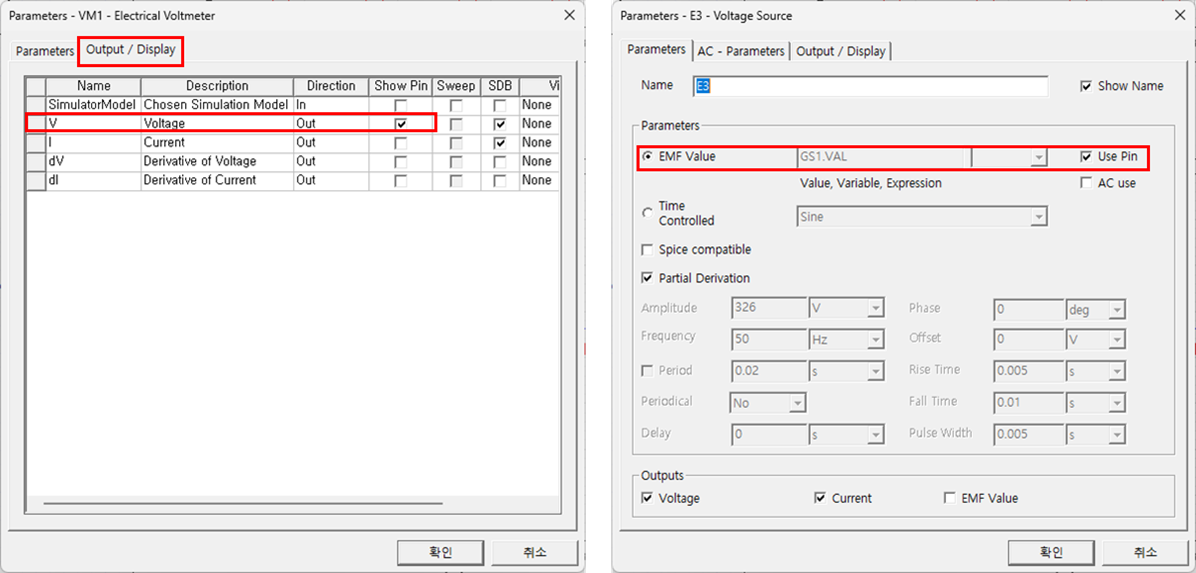Switch to Parameters tab in VM1 dialog
This screenshot has height=573, width=1196.
pos(45,51)
